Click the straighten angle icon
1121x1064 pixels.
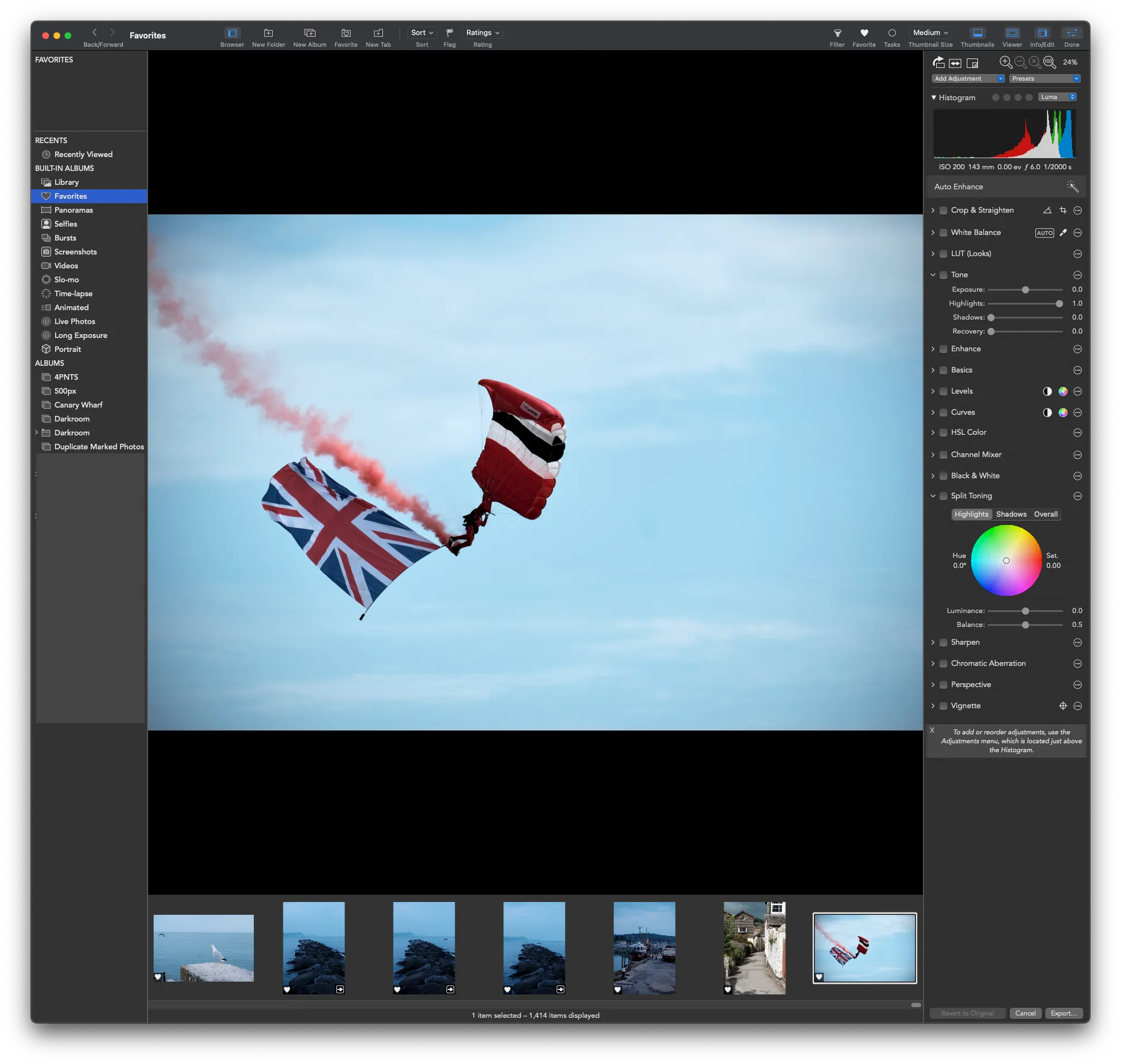(1047, 210)
